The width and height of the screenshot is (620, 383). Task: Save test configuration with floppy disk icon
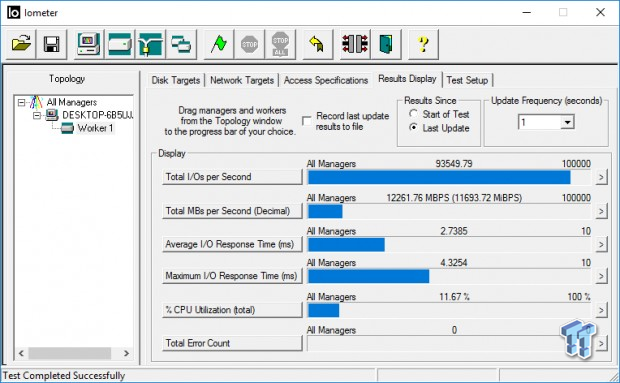52,44
